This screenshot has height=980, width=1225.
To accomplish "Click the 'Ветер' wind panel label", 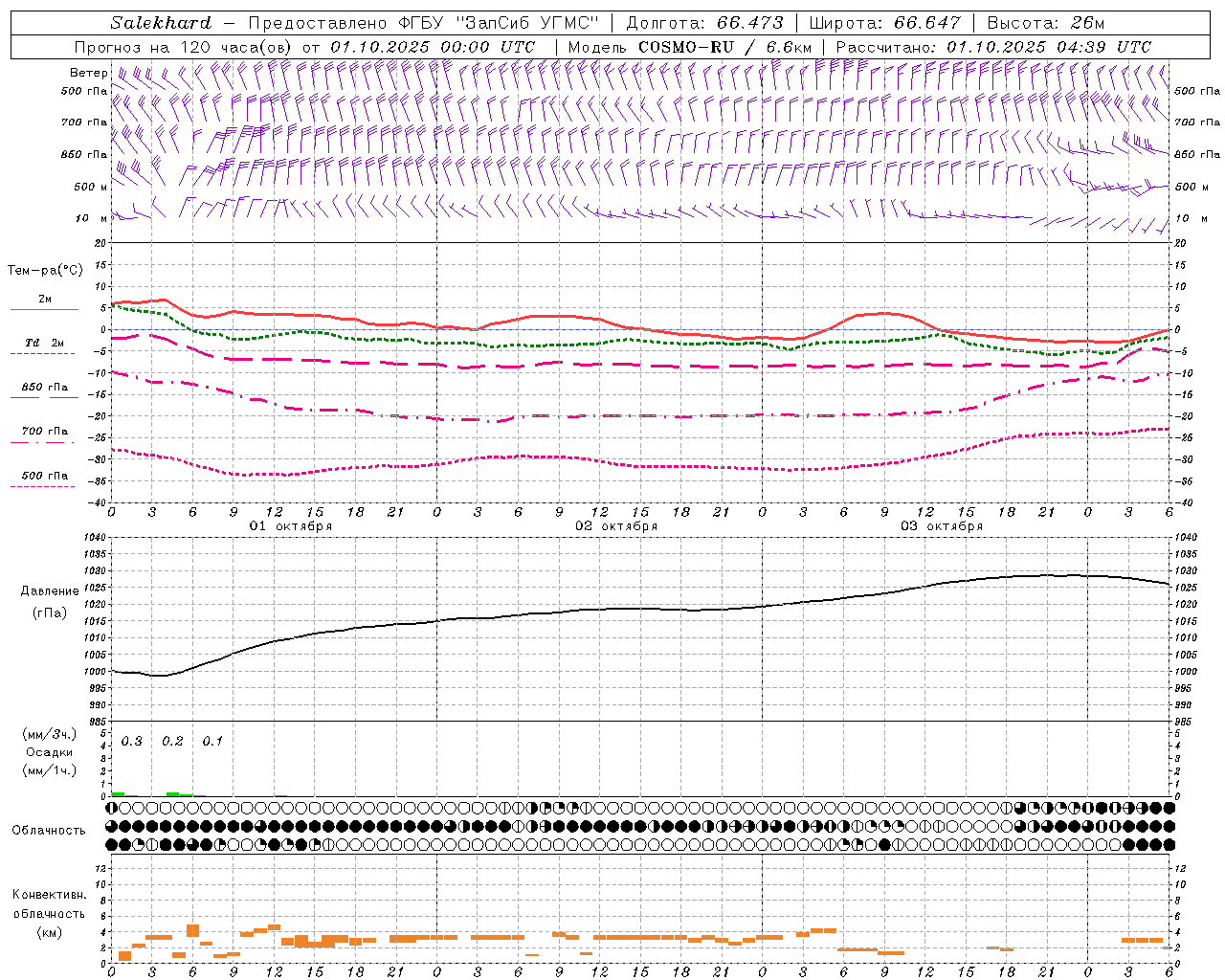I will coord(89,73).
